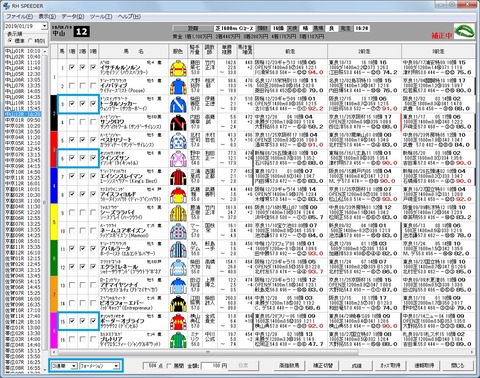
Task: Open the 2019/01/19 date dropdown
Action: (44, 26)
